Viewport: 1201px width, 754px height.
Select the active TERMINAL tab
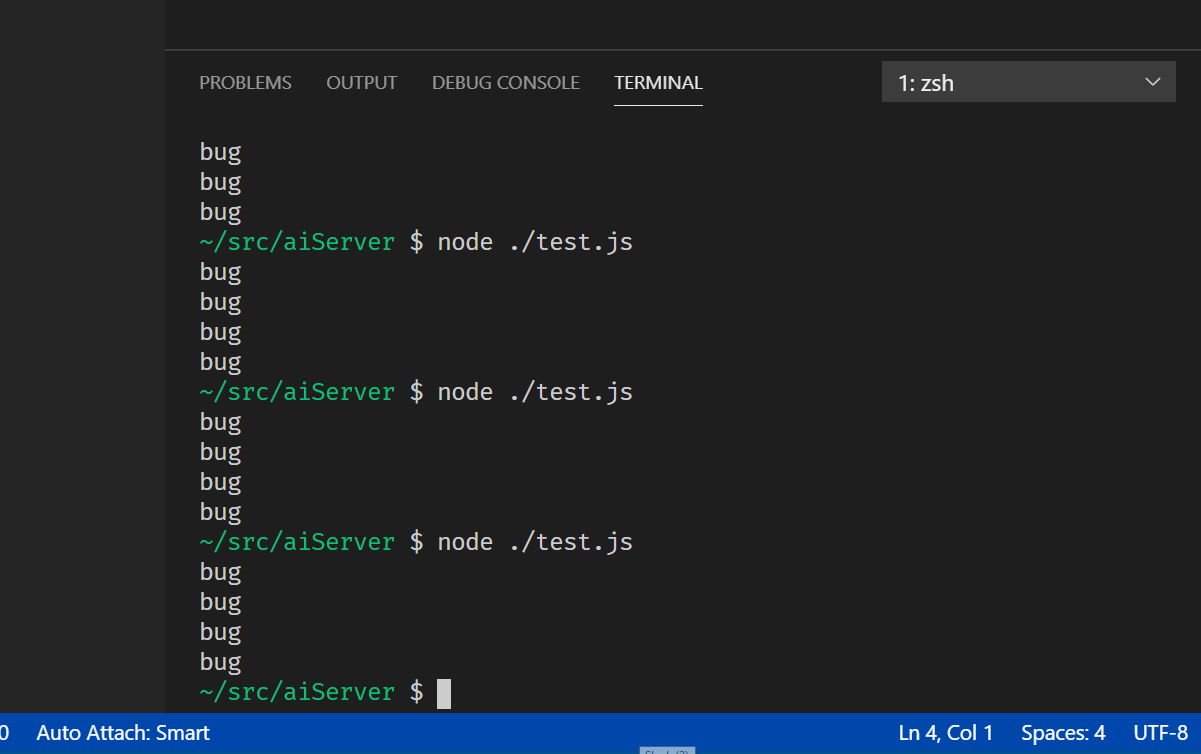[658, 82]
